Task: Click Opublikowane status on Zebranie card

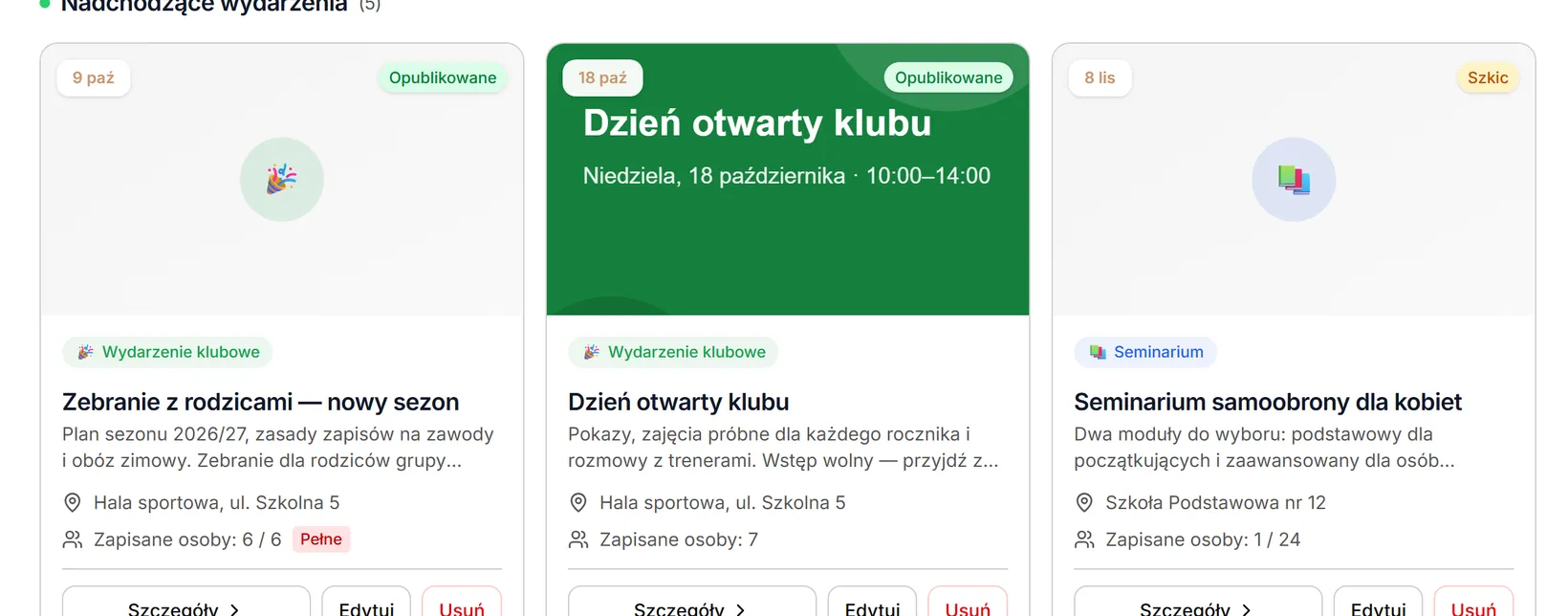Action: tap(443, 77)
